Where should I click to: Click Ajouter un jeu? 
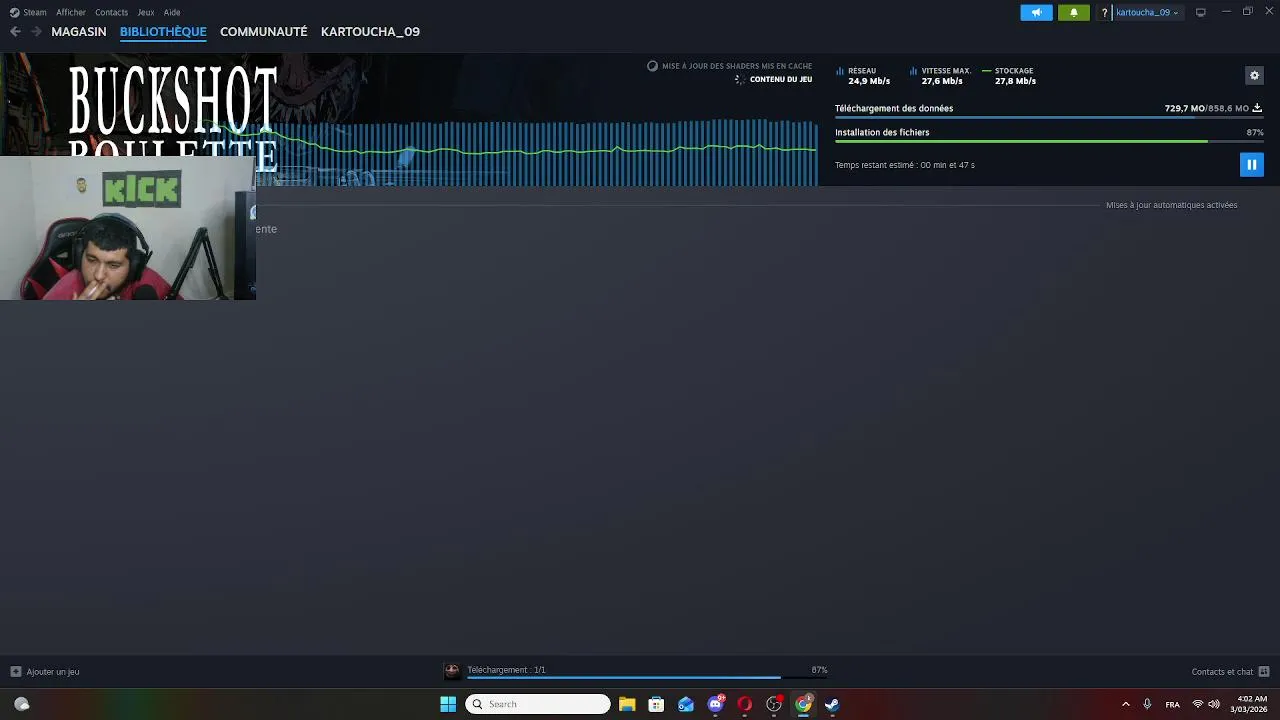(53, 672)
